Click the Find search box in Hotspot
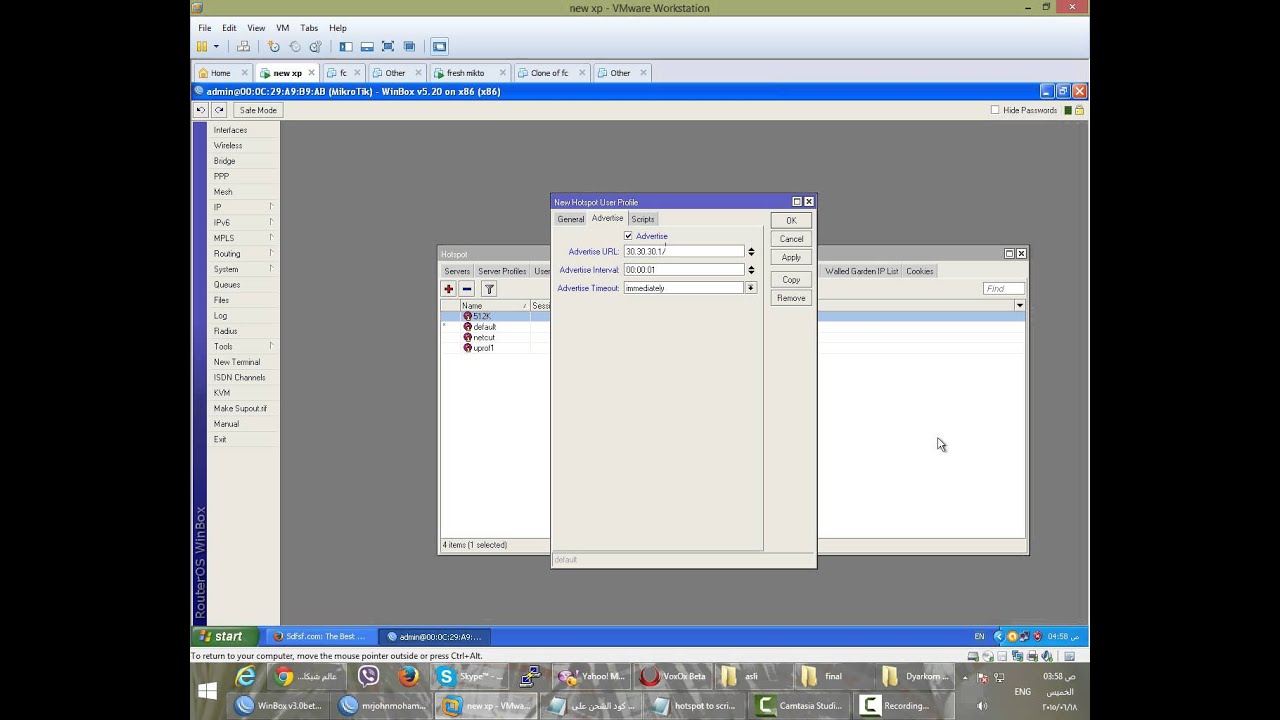1280x720 pixels. pos(1003,289)
